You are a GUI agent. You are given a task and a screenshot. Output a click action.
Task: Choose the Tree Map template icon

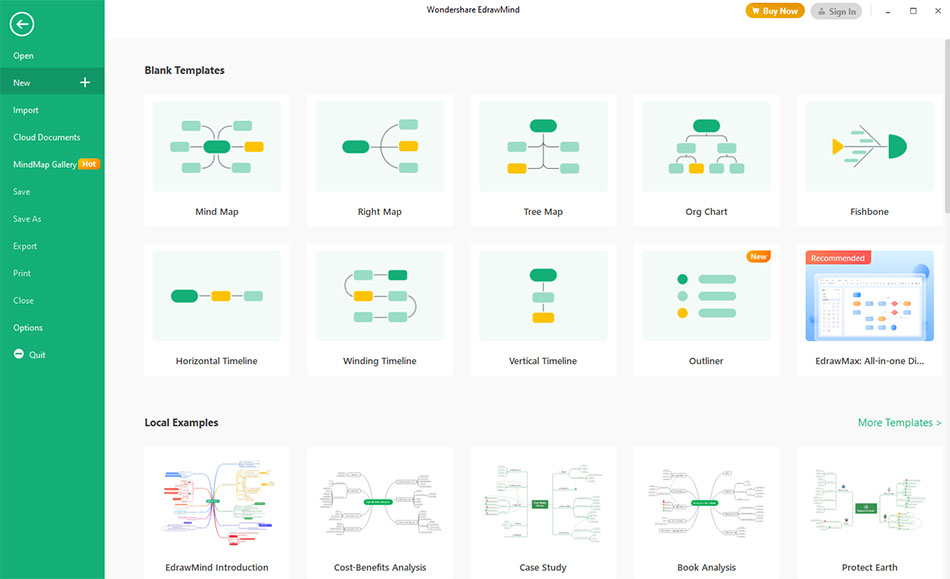coord(543,147)
